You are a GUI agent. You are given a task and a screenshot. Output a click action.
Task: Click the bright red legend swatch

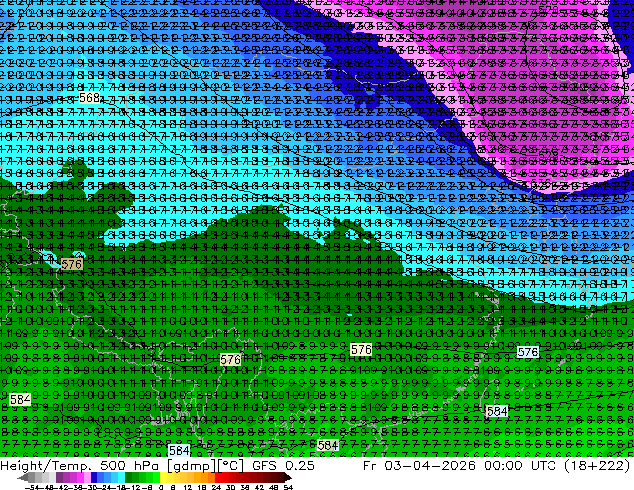tap(218, 477)
